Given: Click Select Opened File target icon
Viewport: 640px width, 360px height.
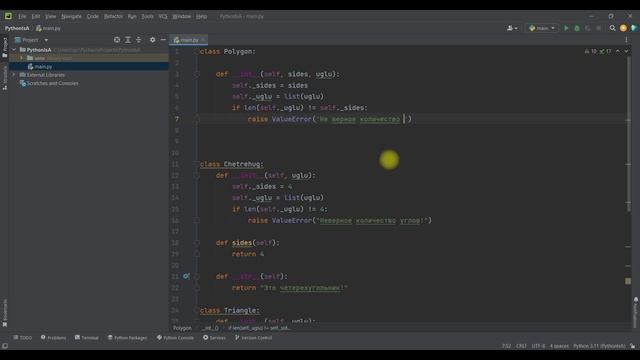Looking at the screenshot, I should [x=117, y=40].
